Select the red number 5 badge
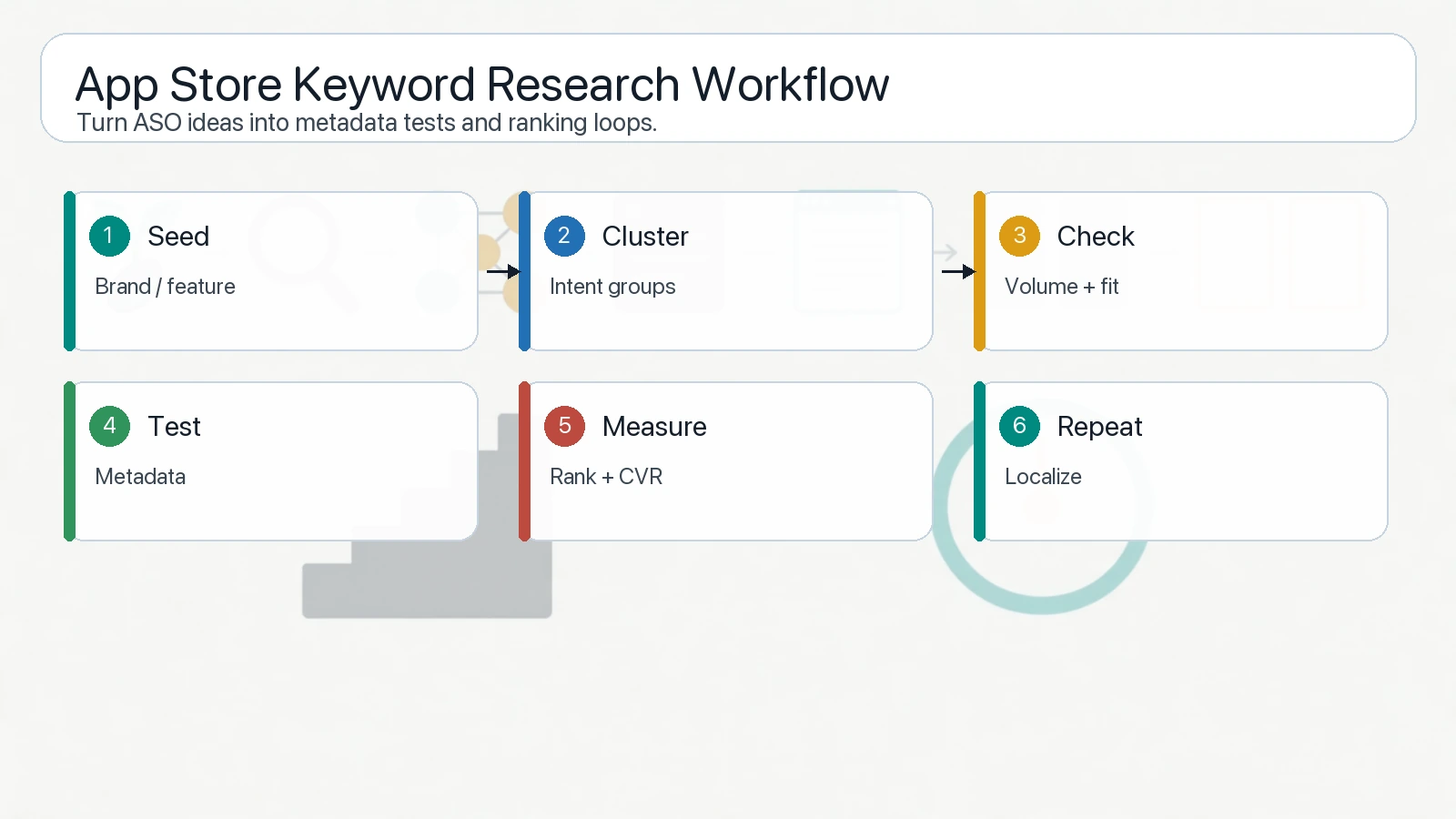The height and width of the screenshot is (819, 1456). click(564, 426)
